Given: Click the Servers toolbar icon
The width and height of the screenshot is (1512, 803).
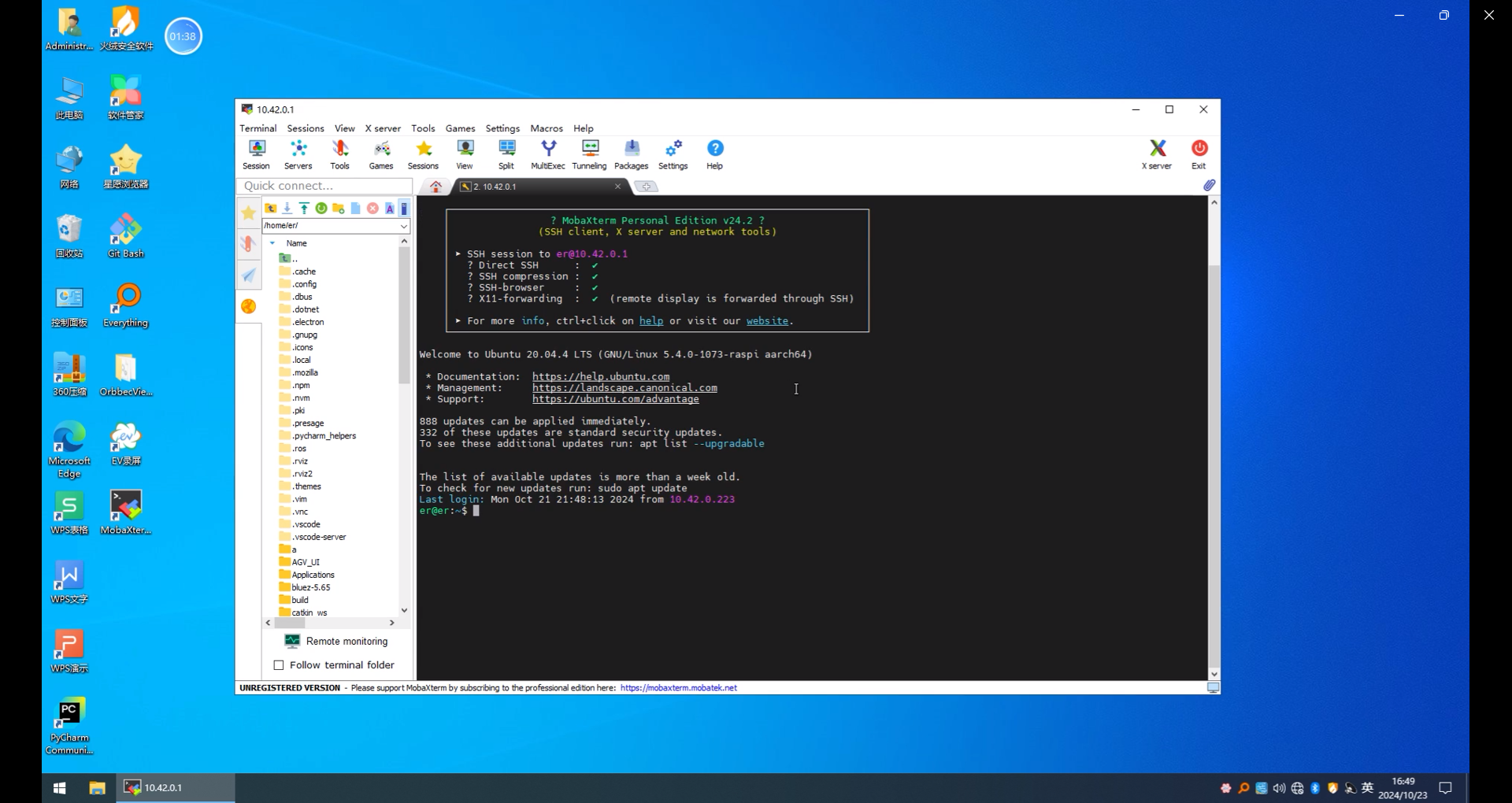Looking at the screenshot, I should [298, 154].
